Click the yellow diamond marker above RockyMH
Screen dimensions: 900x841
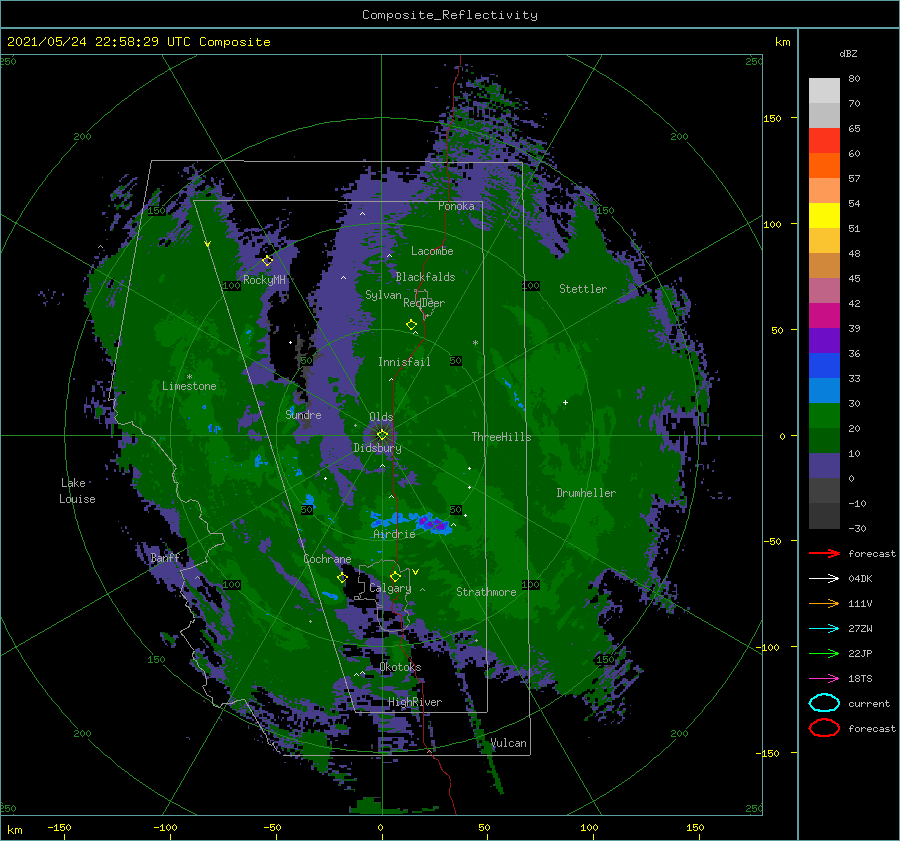click(x=267, y=261)
